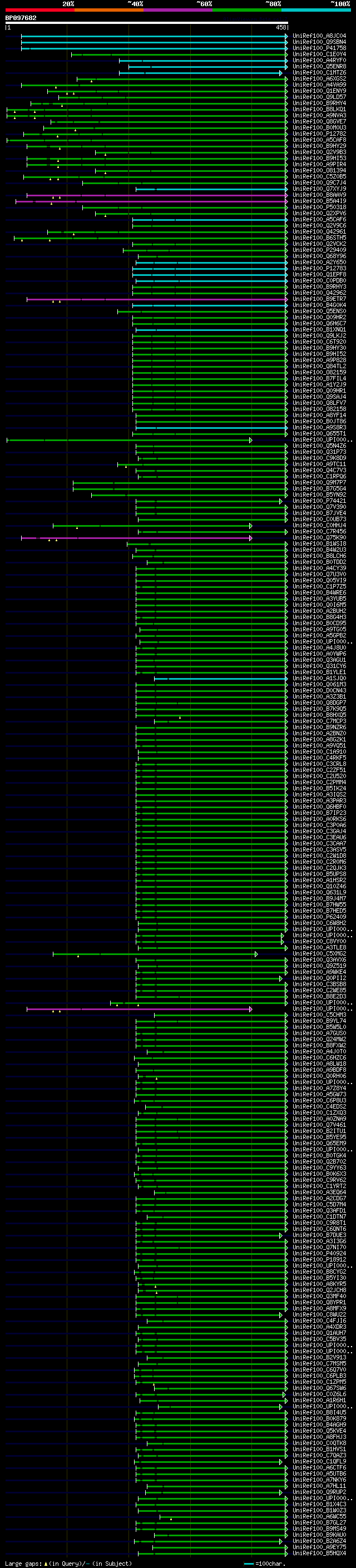Click the red 20% identity legend bar
Screen dimensions: 356x1568
pos(39,10)
